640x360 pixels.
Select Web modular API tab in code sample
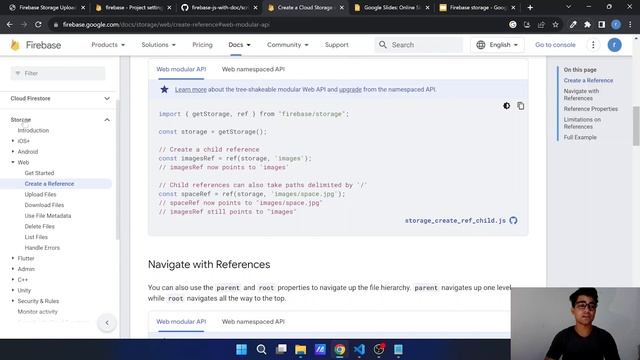181,69
